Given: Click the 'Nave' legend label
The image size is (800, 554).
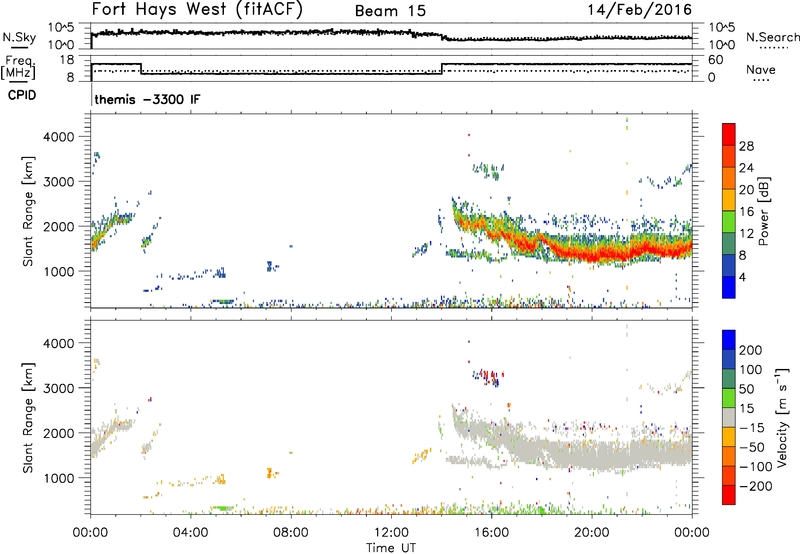Looking at the screenshot, I should [x=761, y=69].
